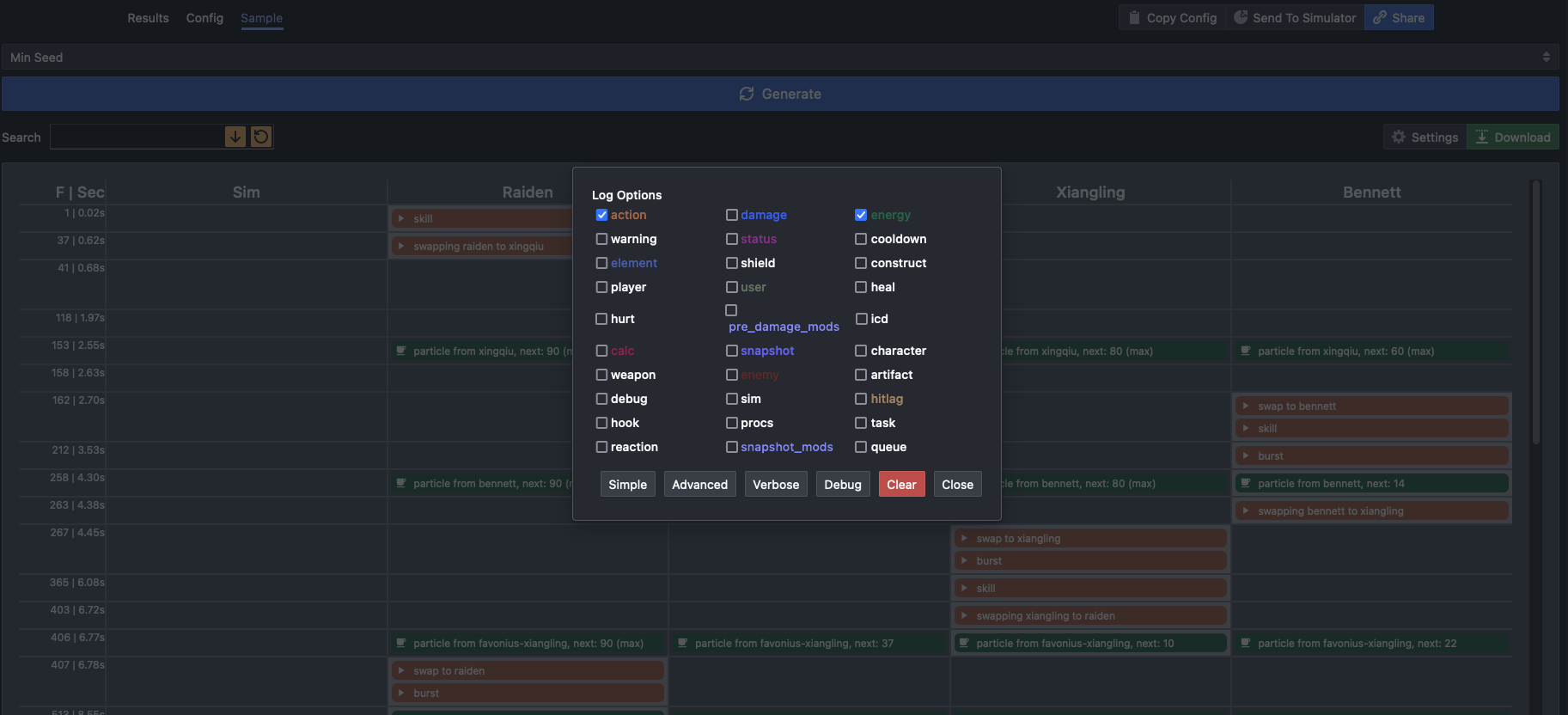
Task: Enable the damage log checkbox
Action: coord(731,215)
